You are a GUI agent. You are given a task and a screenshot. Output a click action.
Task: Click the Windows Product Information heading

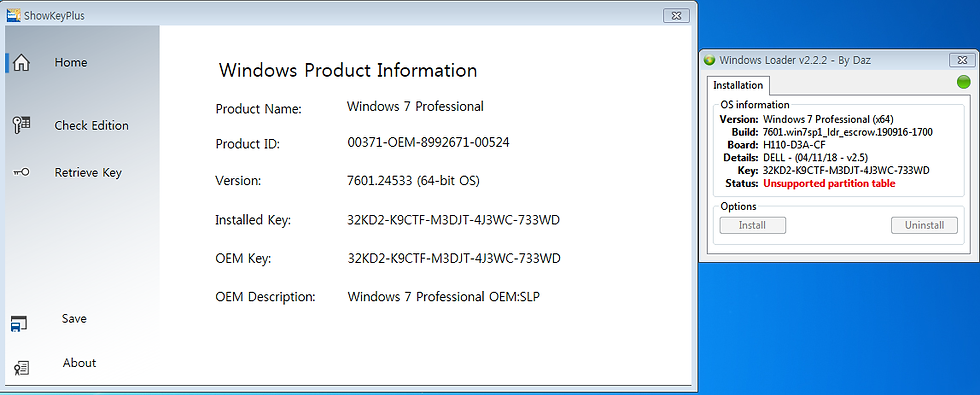pos(348,70)
